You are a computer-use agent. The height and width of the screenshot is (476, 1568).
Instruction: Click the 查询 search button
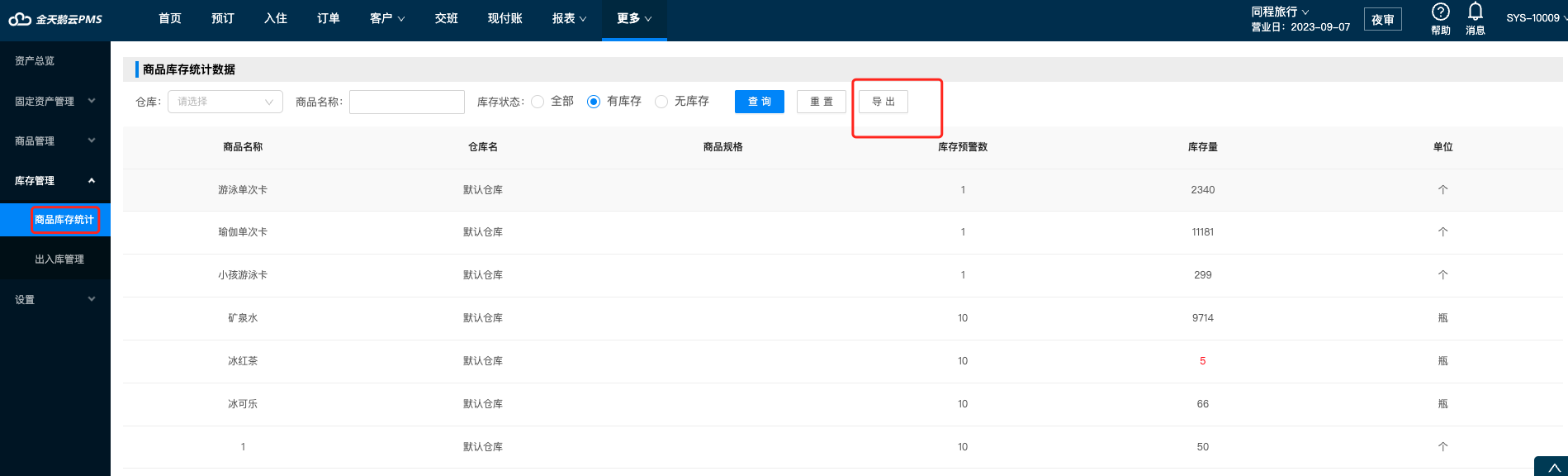tap(760, 102)
